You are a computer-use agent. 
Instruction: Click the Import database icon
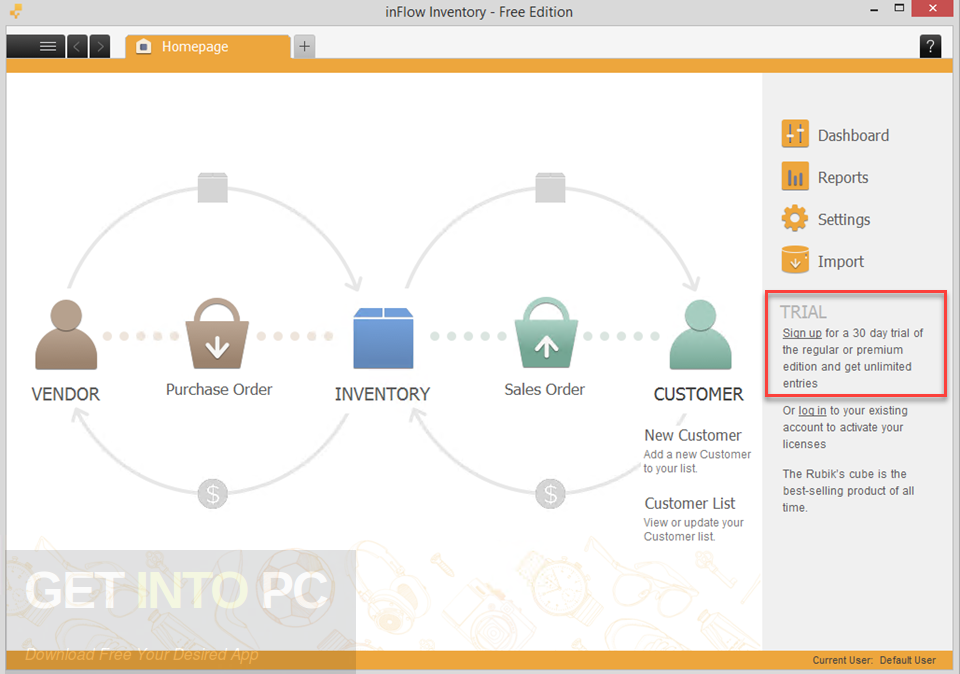(795, 260)
